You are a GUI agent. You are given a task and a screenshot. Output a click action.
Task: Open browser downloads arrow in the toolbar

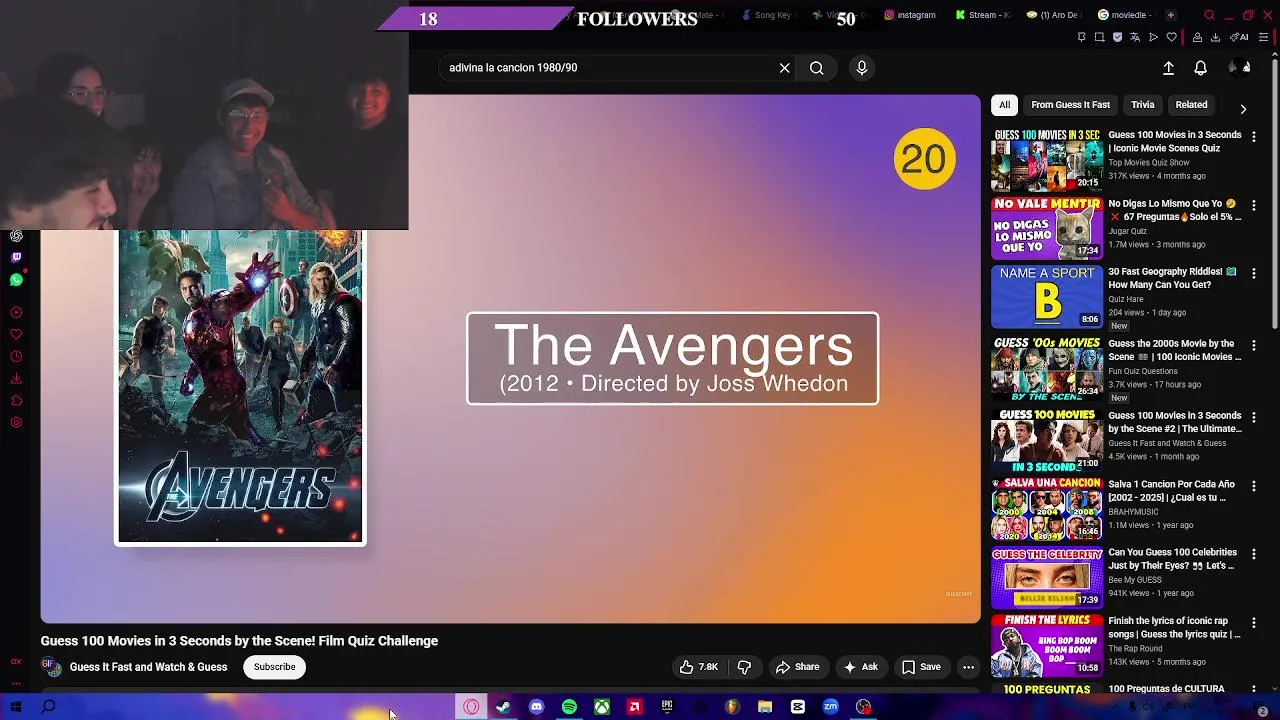click(1215, 37)
